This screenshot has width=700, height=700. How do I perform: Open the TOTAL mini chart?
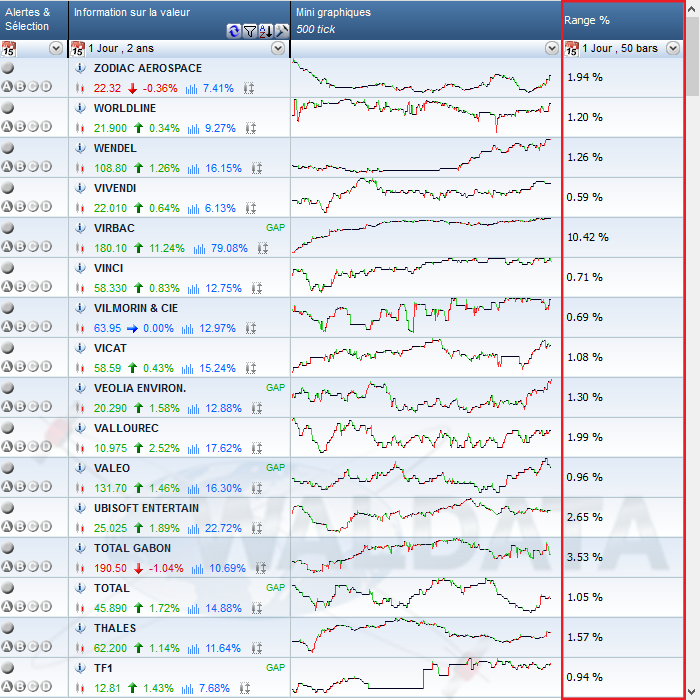pyautogui.click(x=422, y=597)
